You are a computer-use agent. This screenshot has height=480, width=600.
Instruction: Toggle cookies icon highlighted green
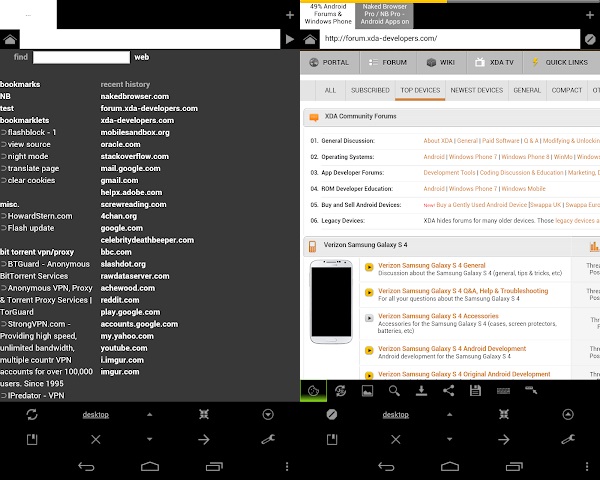tap(313, 391)
